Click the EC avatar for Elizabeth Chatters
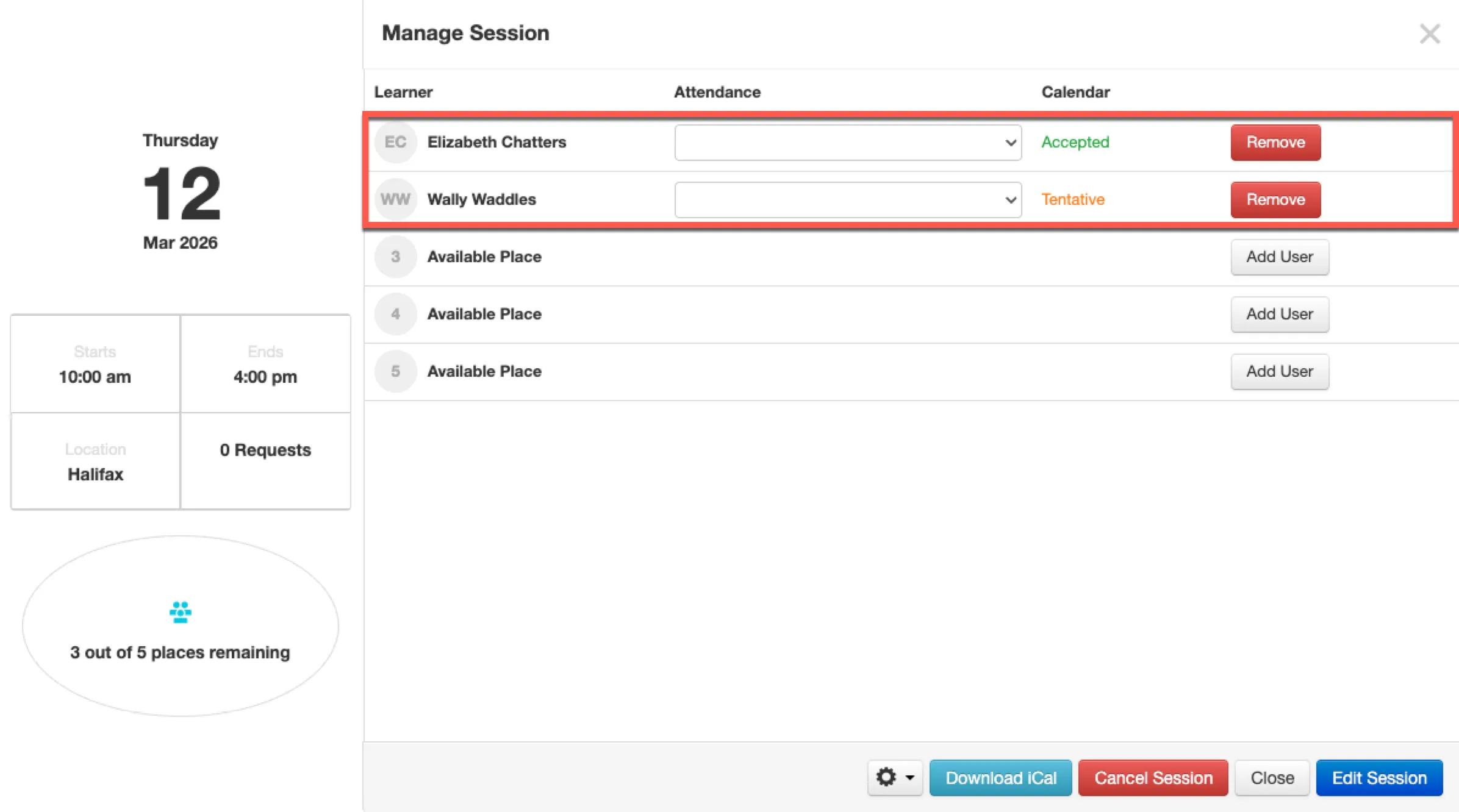 pyautogui.click(x=395, y=142)
